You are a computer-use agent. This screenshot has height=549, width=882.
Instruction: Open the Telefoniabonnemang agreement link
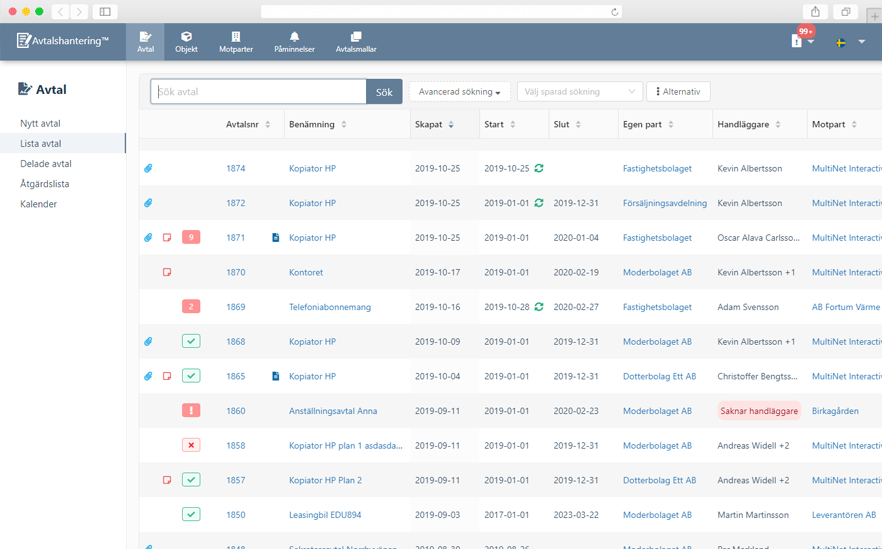[x=329, y=307]
